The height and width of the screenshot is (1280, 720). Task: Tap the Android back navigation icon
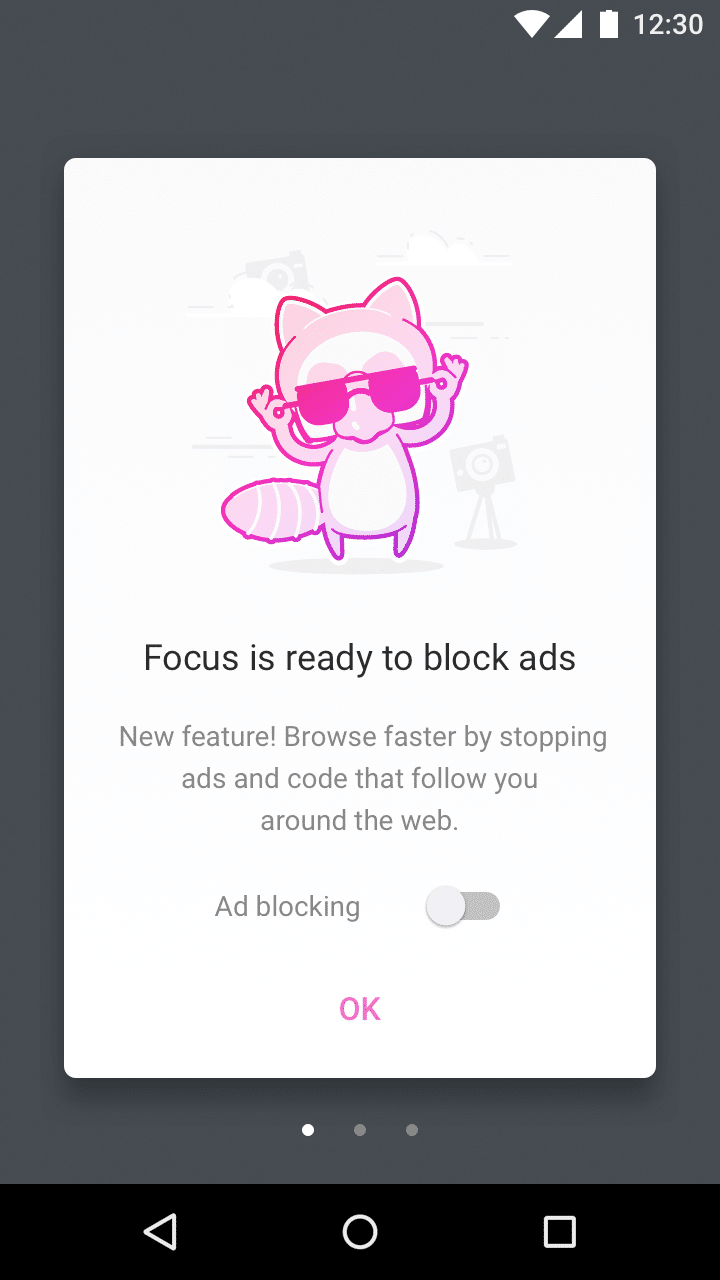pos(160,1232)
